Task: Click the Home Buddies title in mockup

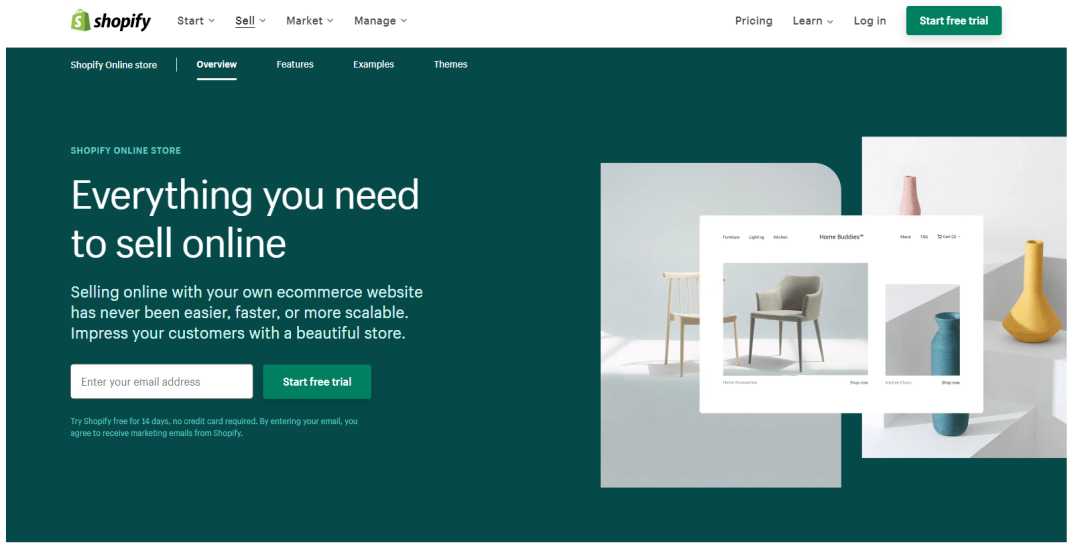Action: pyautogui.click(x=840, y=237)
